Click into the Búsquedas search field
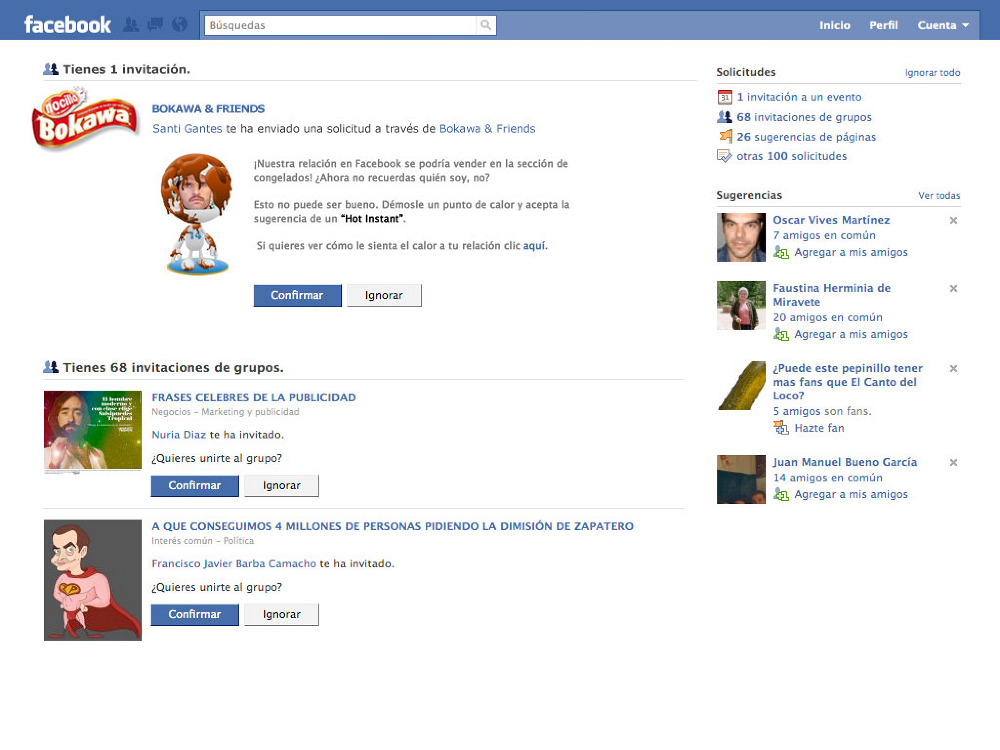 (340, 25)
